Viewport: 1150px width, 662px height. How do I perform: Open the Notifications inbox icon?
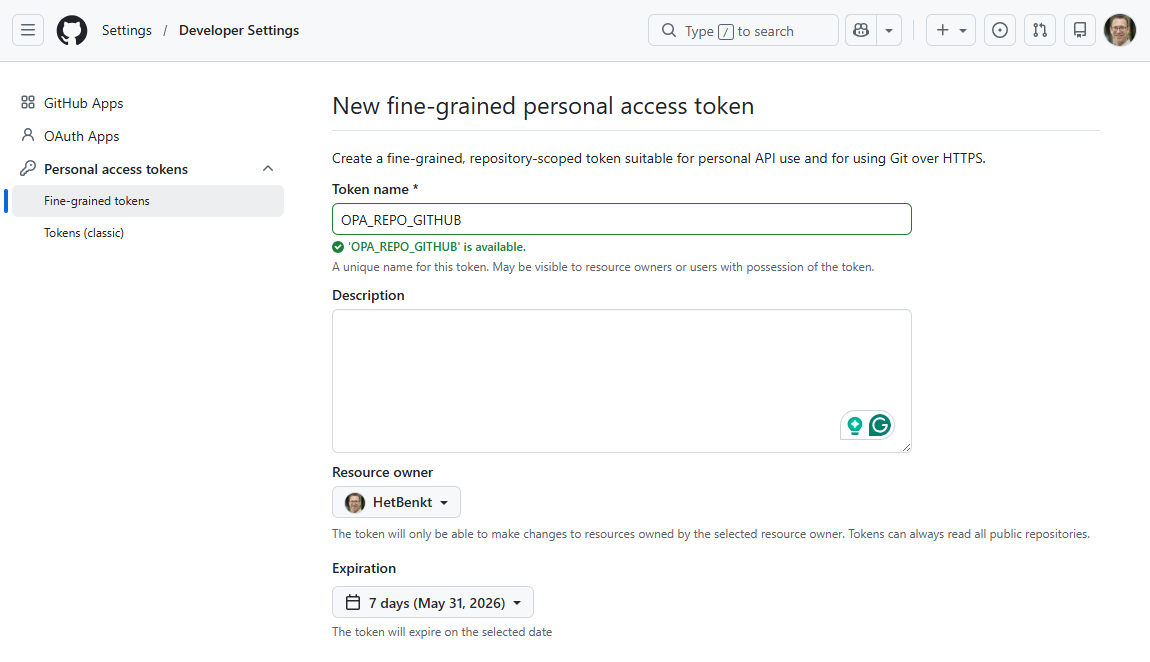coord(1080,30)
